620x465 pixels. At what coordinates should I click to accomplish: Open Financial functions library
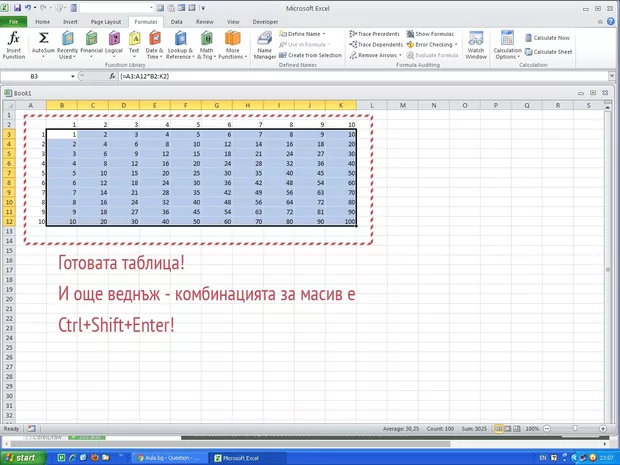coord(91,45)
